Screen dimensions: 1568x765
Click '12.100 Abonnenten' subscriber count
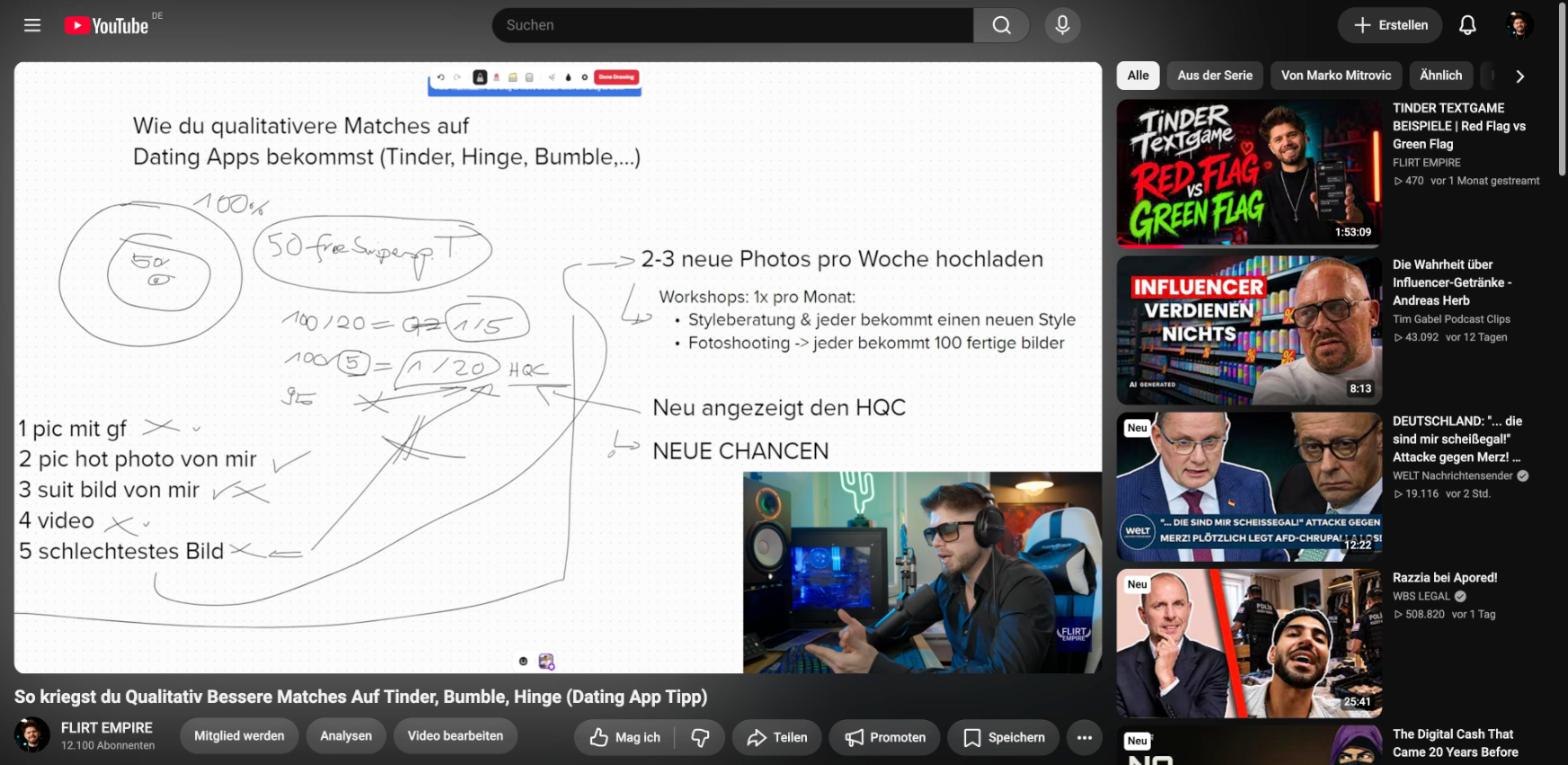[x=108, y=746]
